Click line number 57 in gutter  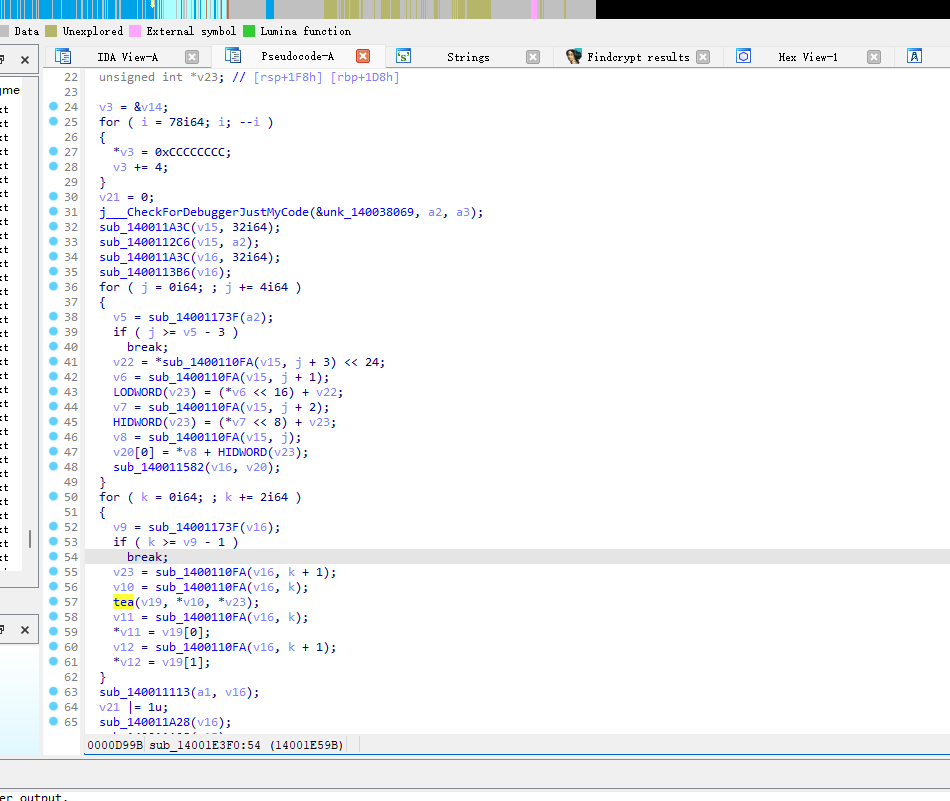point(71,602)
